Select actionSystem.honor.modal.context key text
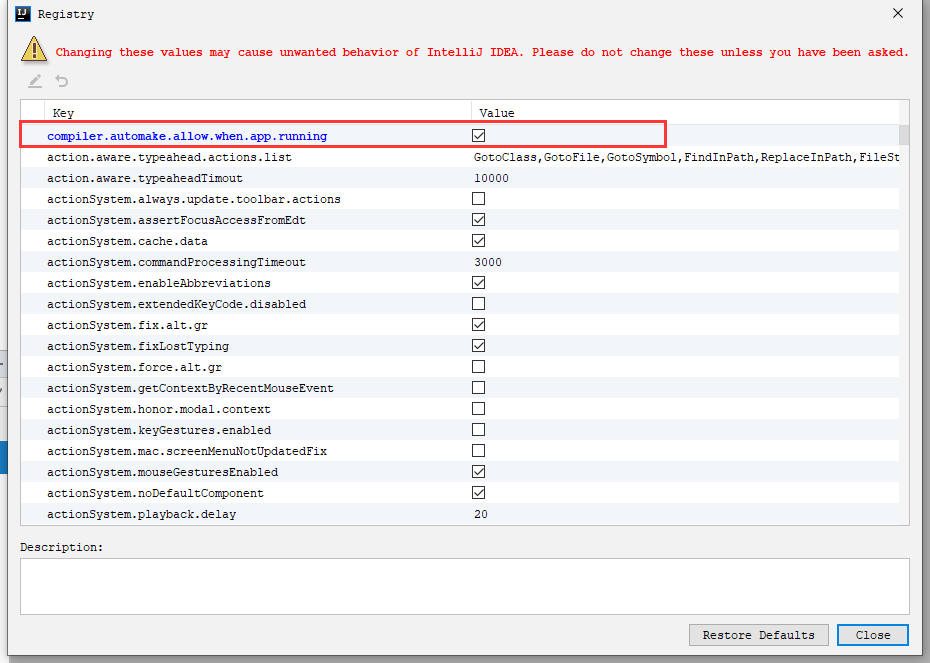The height and width of the screenshot is (663, 930). 159,409
